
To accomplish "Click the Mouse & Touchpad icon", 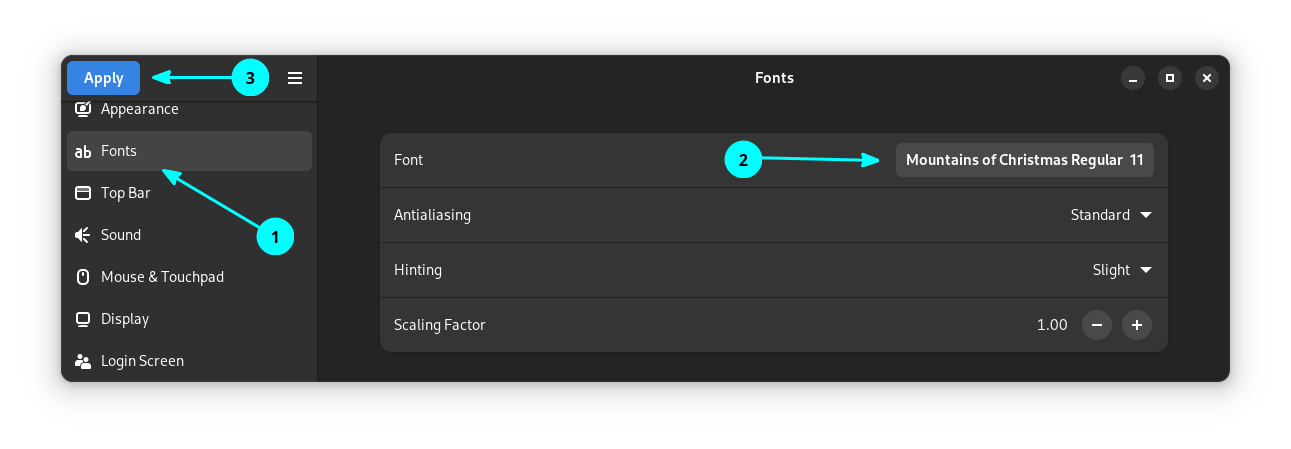I will point(84,277).
